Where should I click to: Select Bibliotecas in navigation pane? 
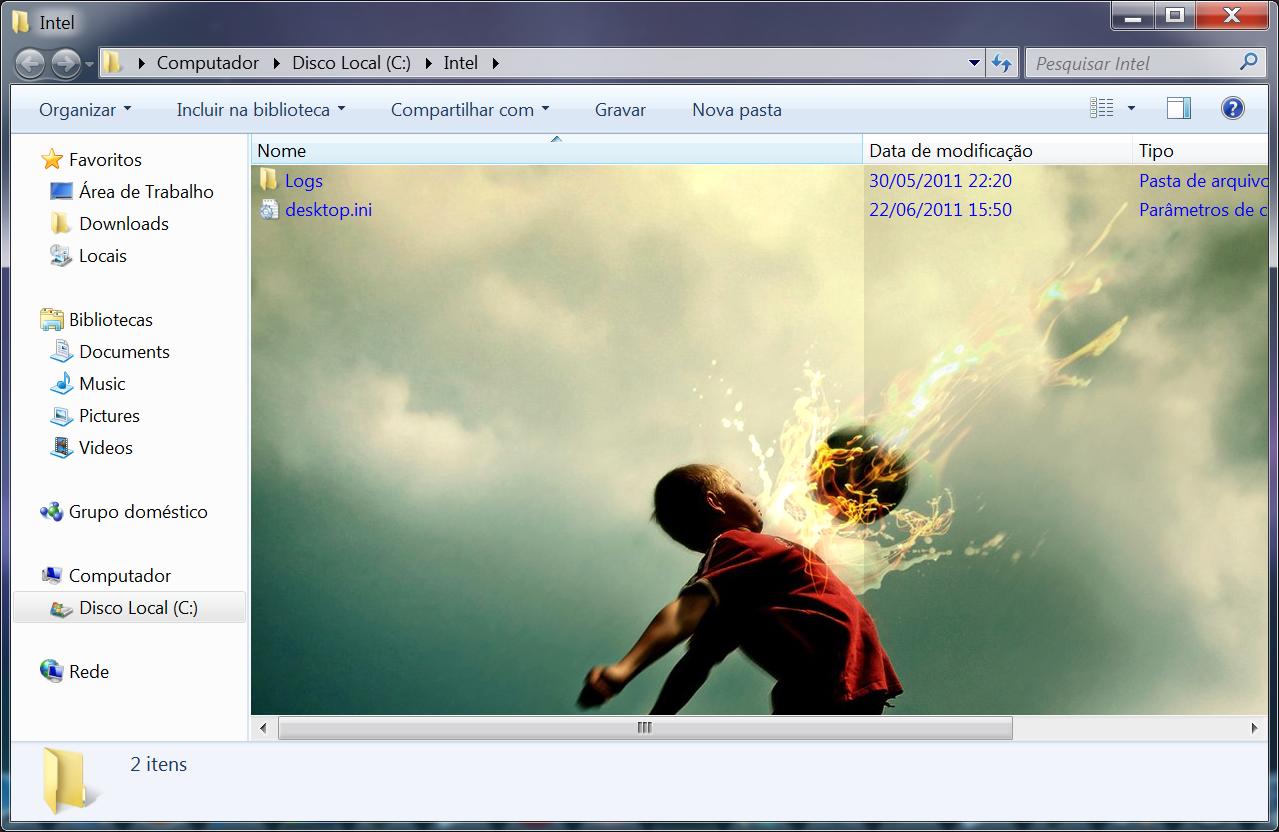(111, 320)
